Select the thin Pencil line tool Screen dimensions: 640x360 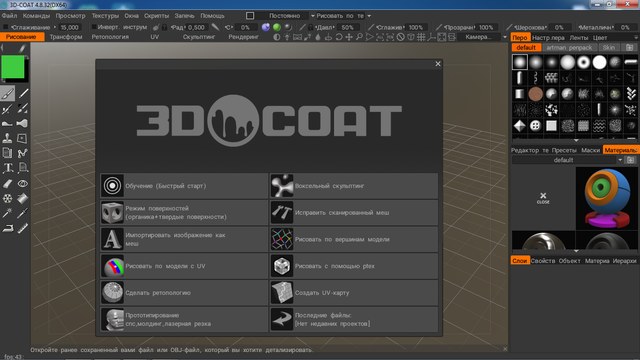click(x=23, y=94)
